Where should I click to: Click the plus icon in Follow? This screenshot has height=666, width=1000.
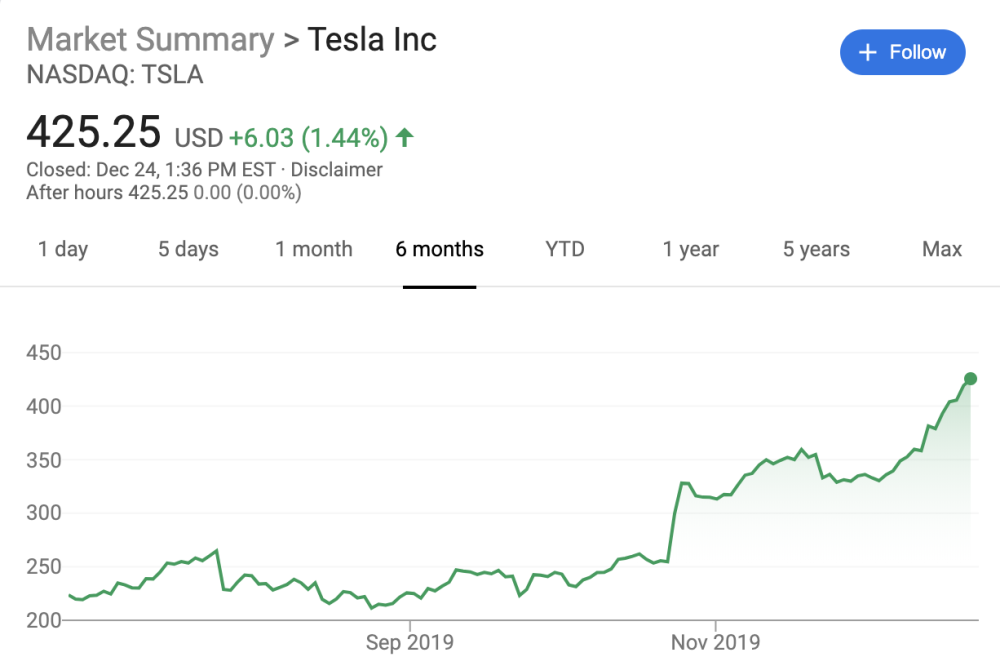868,52
